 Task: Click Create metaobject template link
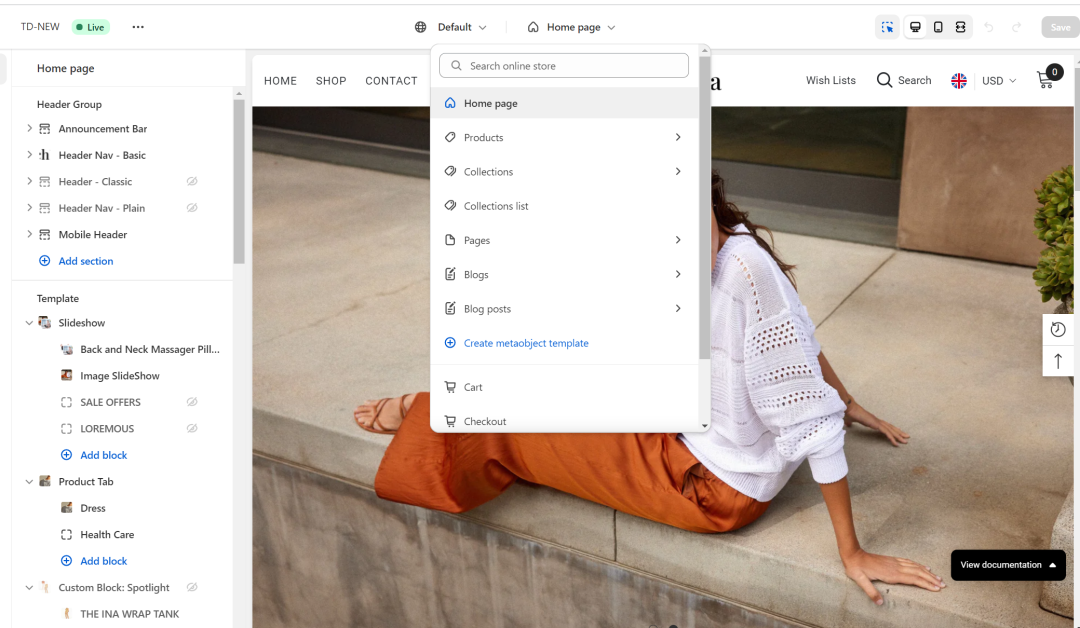click(x=525, y=343)
